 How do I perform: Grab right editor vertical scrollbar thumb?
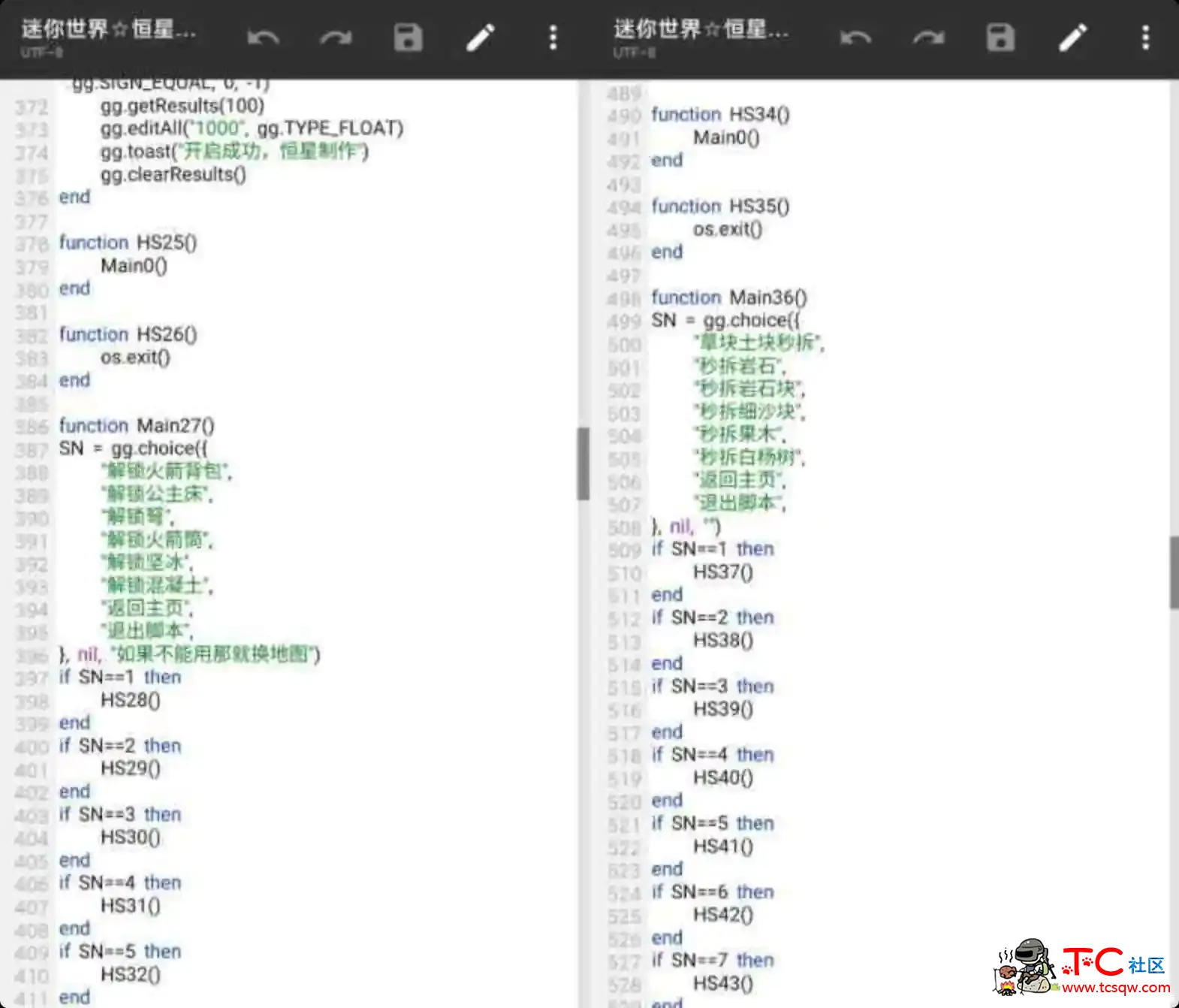tap(1174, 572)
